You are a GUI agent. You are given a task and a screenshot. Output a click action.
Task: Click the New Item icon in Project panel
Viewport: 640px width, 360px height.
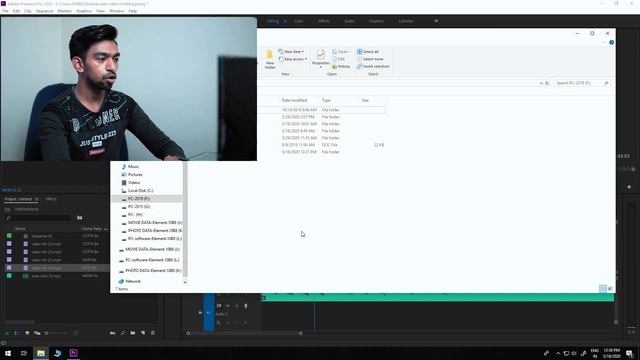pyautogui.click(x=143, y=333)
